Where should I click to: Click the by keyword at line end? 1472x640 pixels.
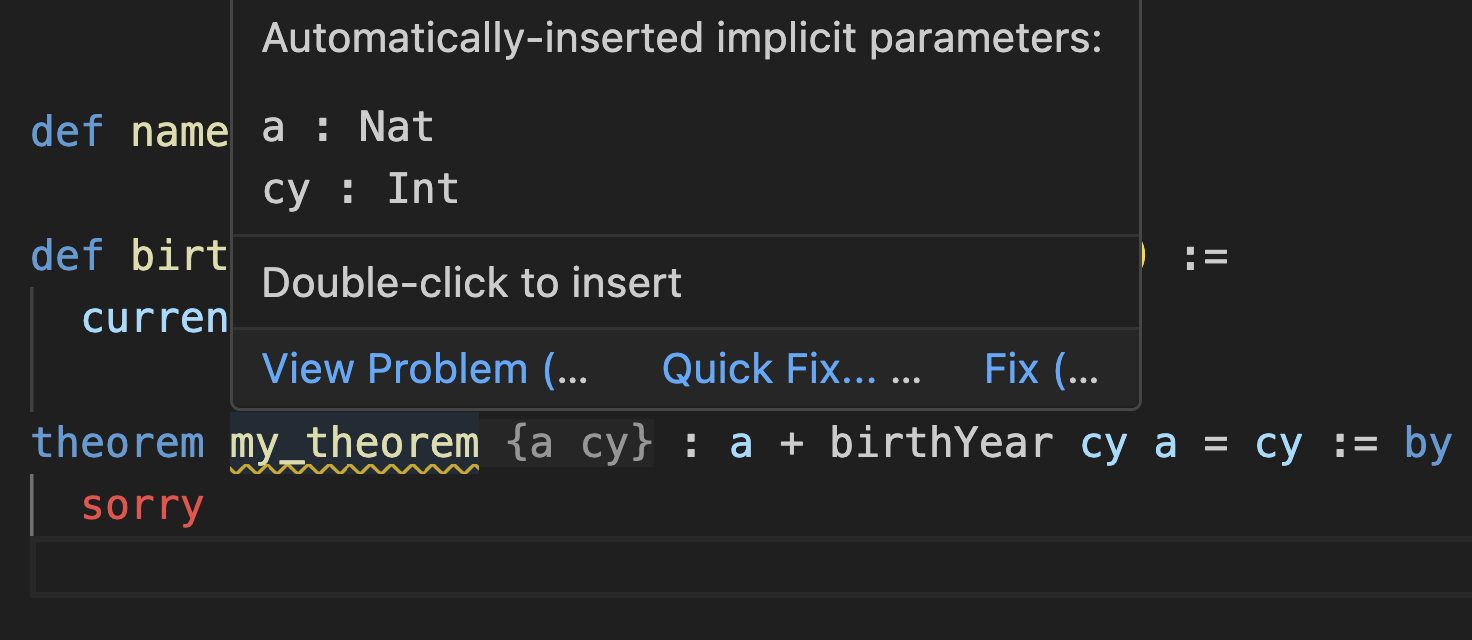click(1427, 442)
